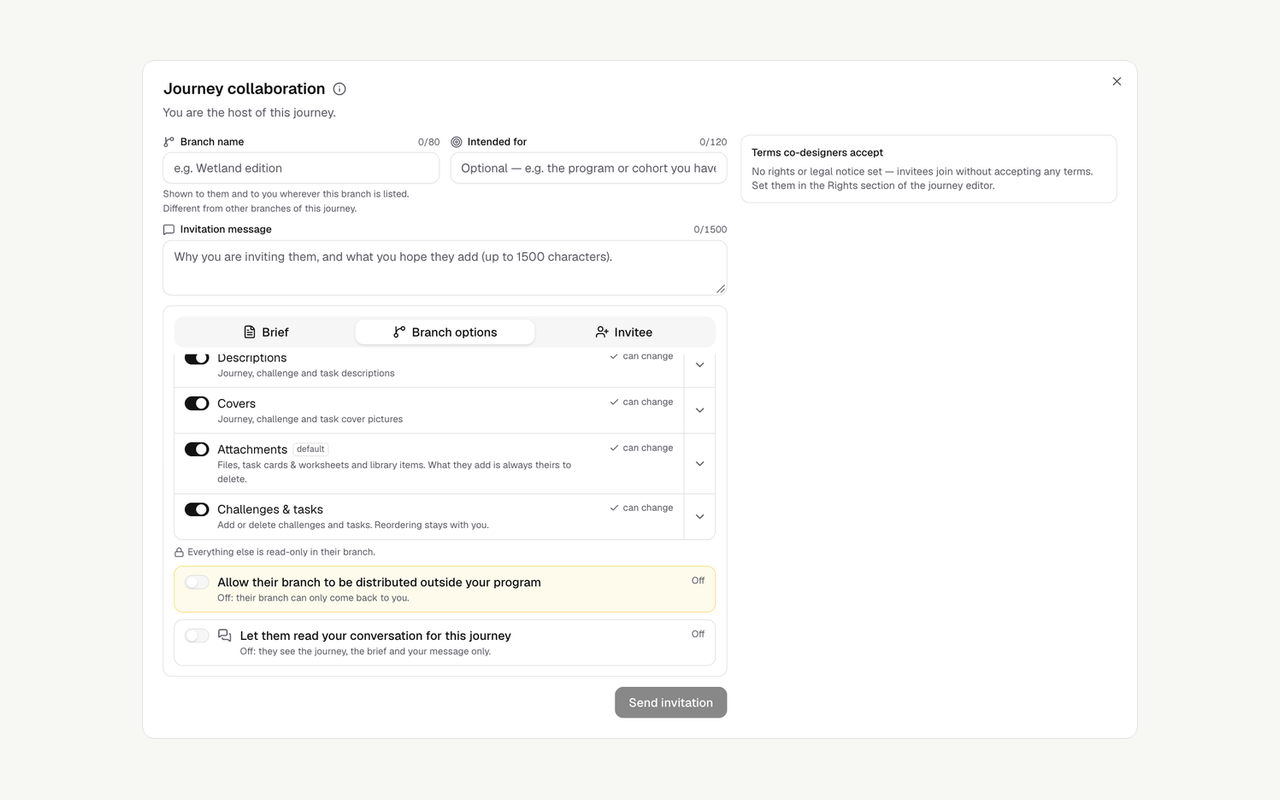Click the lock icon before read-only note

[179, 552]
